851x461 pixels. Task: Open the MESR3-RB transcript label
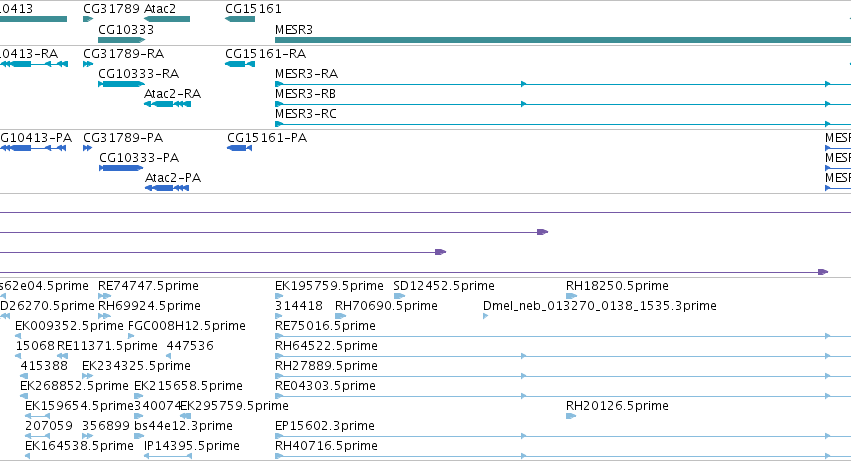click(x=305, y=94)
